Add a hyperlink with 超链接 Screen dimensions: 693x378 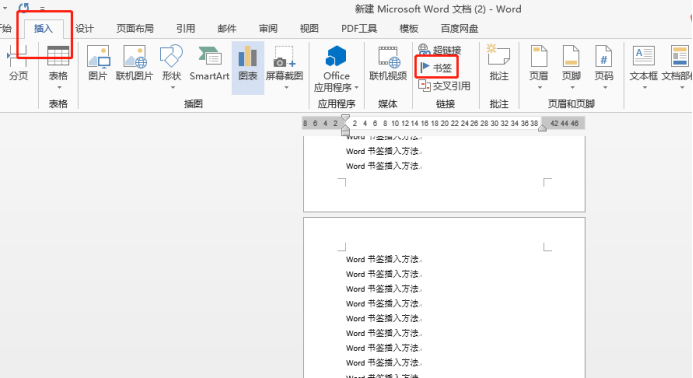pos(440,50)
